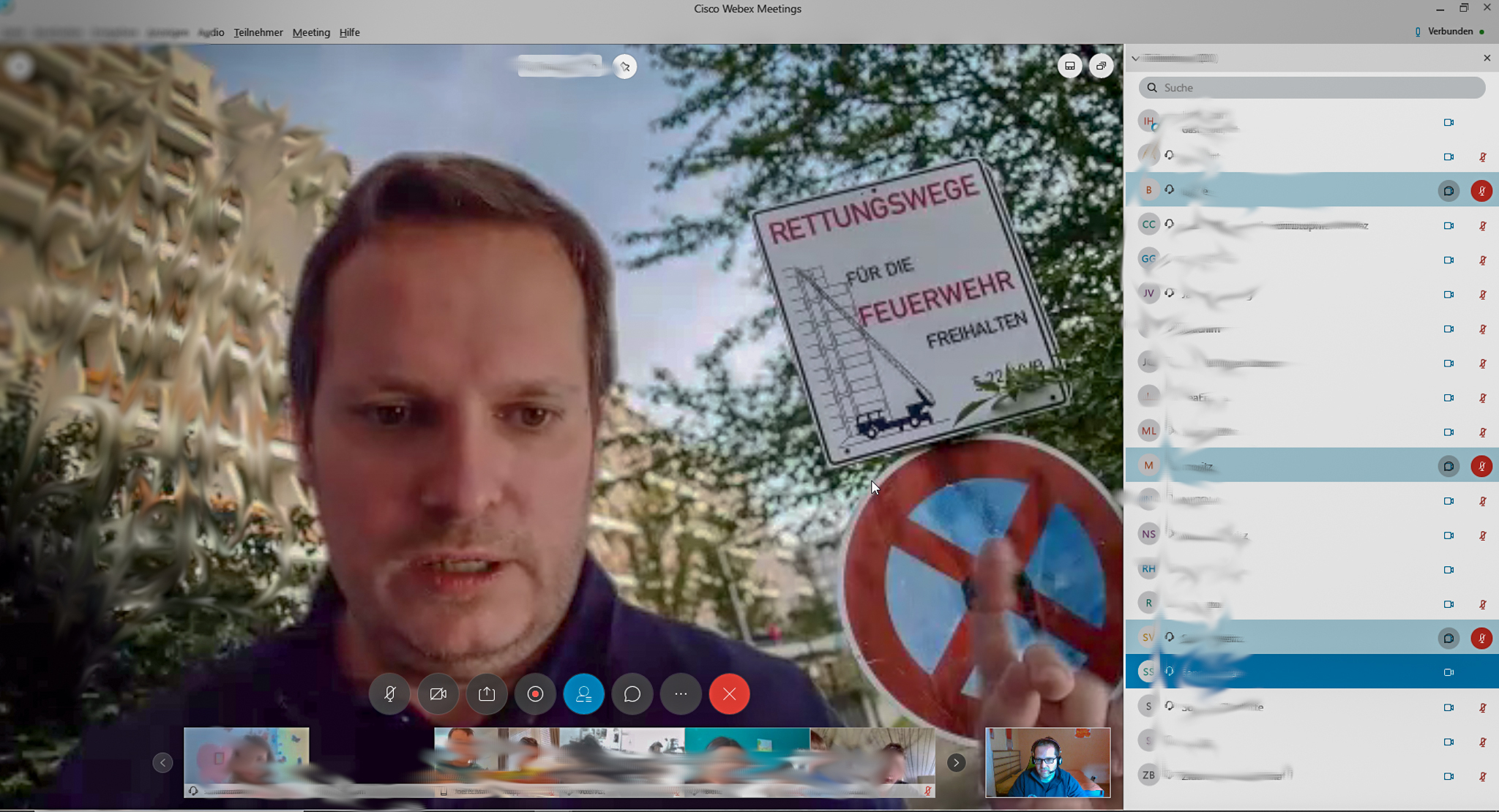The height and width of the screenshot is (812, 1499).
Task: Click camera icon for participant CC
Action: click(1448, 225)
